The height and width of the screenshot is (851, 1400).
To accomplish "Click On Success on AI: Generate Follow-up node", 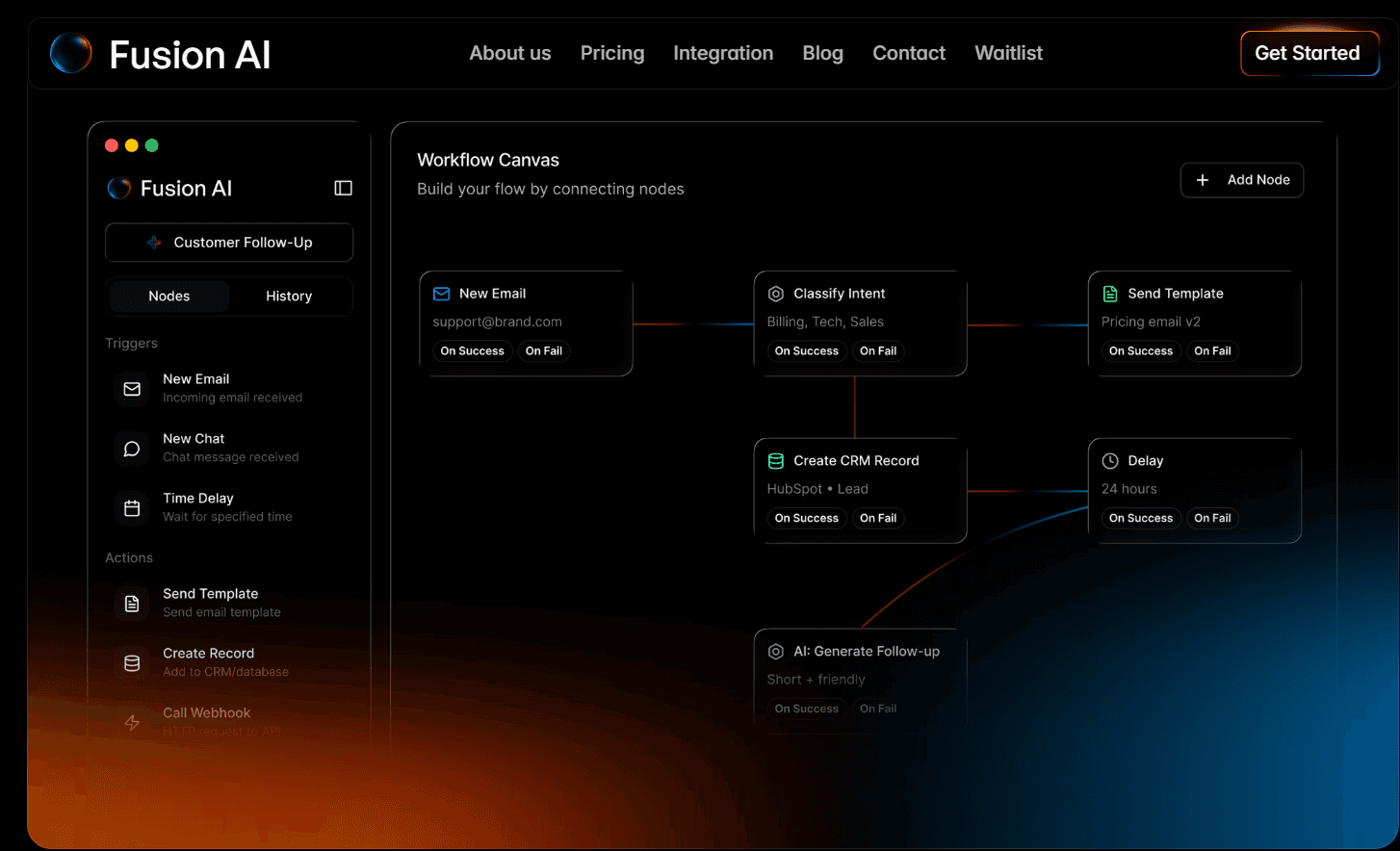I will [x=807, y=709].
